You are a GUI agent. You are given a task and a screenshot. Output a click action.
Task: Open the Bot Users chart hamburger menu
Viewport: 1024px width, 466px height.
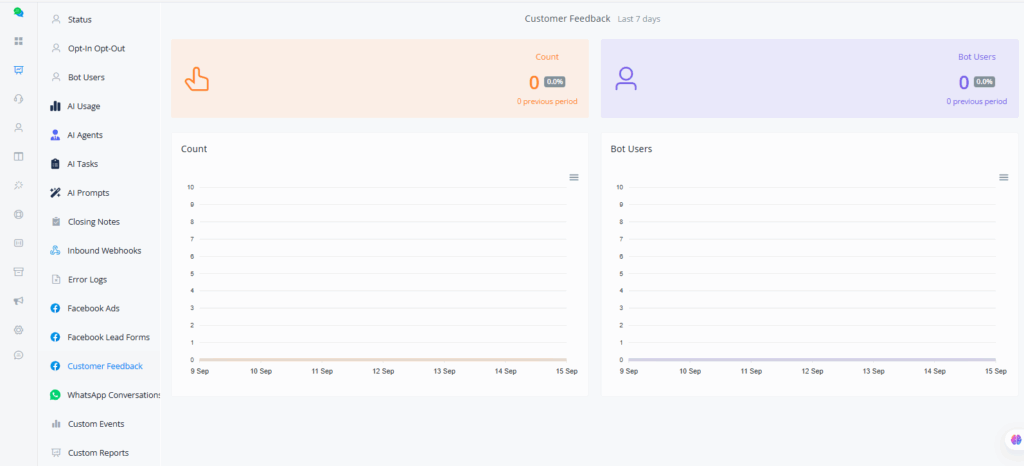point(1003,177)
